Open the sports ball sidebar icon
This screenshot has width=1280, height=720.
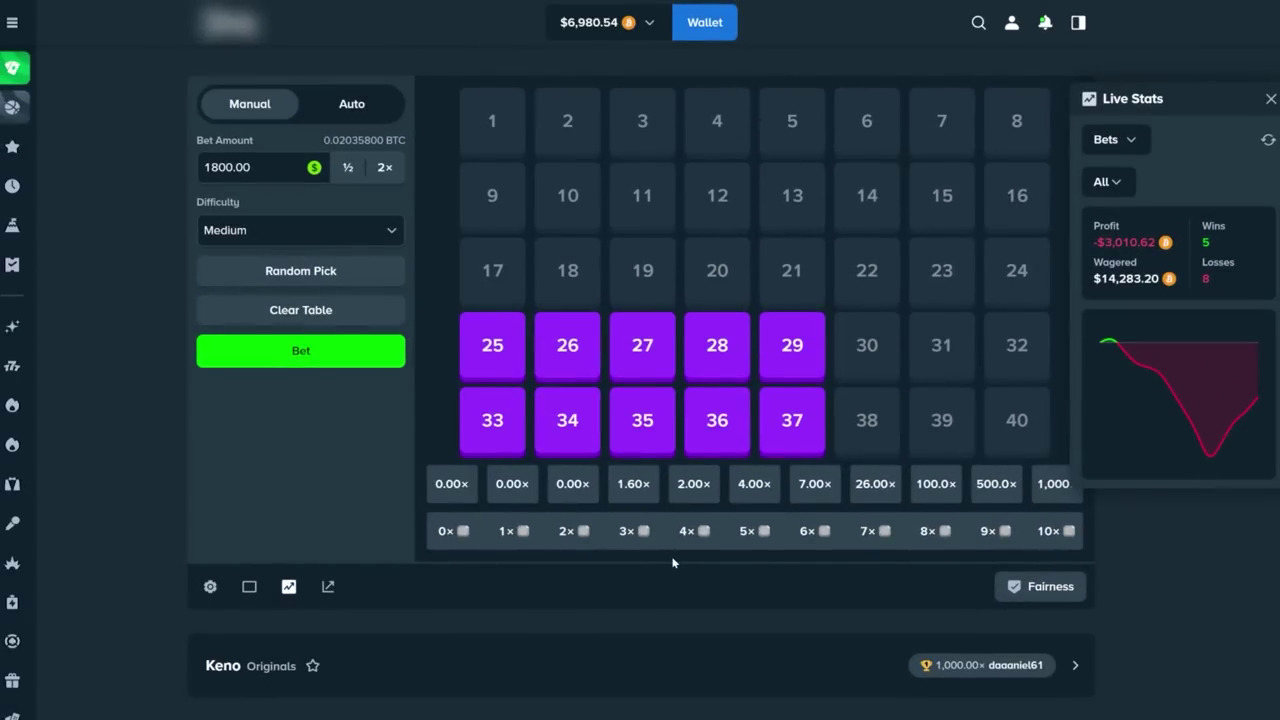pos(12,107)
